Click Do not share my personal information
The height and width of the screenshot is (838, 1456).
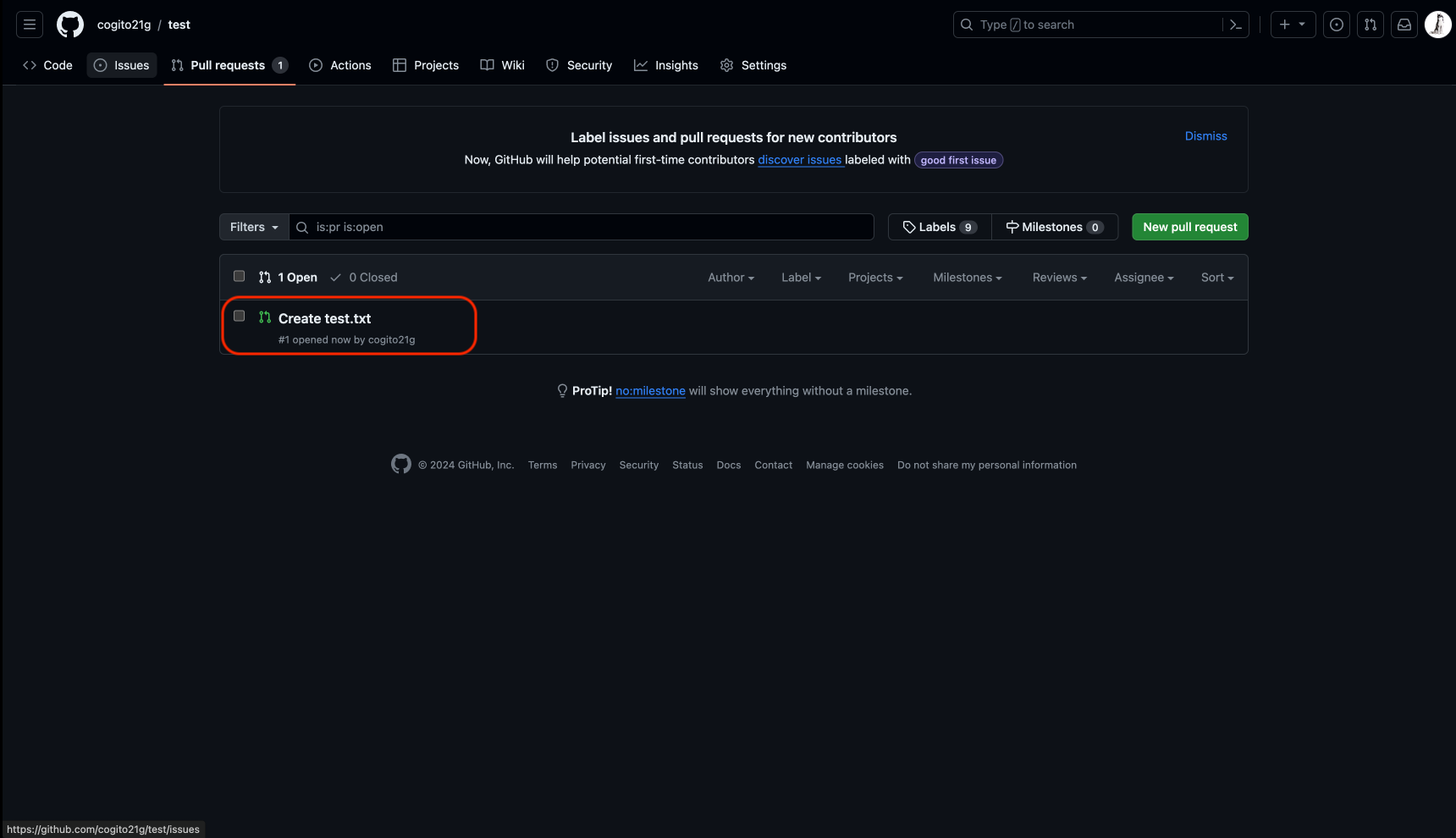click(987, 465)
